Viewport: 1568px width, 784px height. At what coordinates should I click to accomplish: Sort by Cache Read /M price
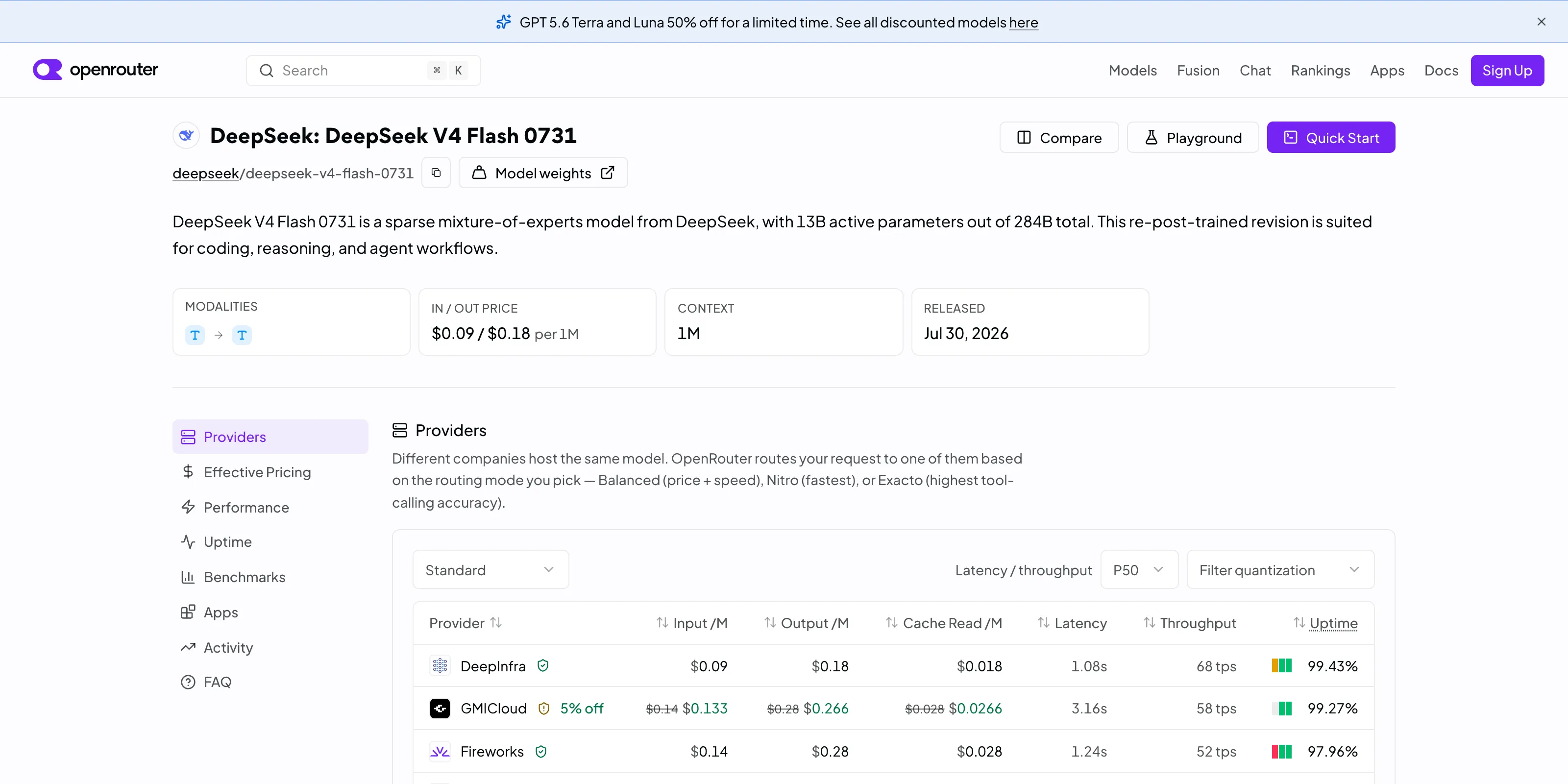pyautogui.click(x=943, y=623)
